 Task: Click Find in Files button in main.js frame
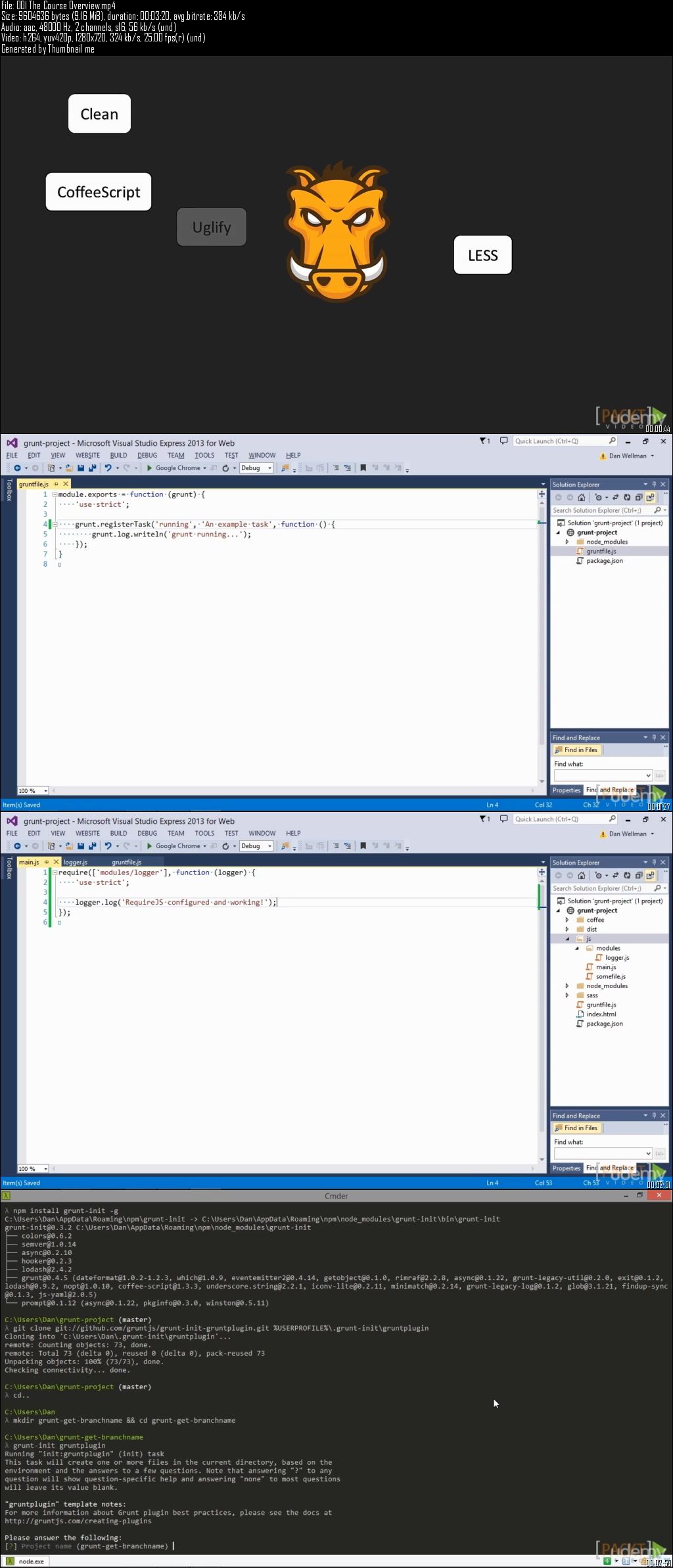click(576, 1128)
